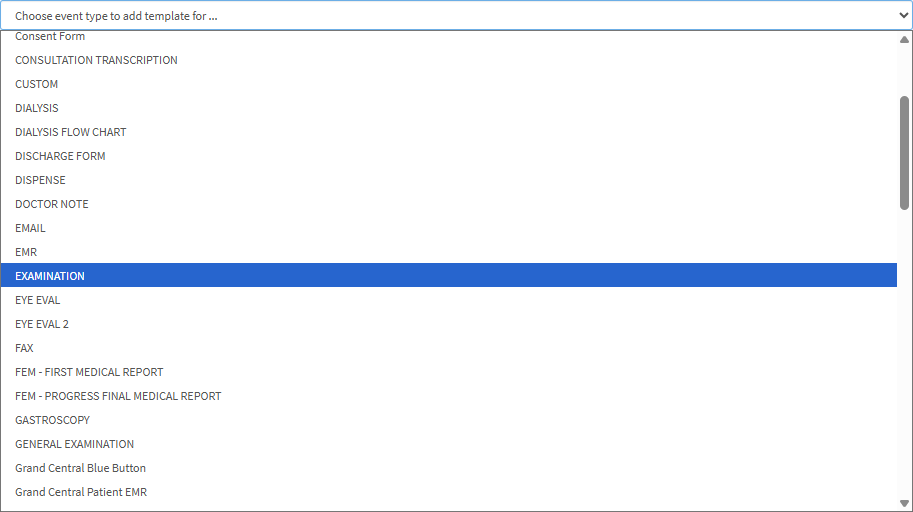Choose DISCHARGE FORM option

point(60,156)
